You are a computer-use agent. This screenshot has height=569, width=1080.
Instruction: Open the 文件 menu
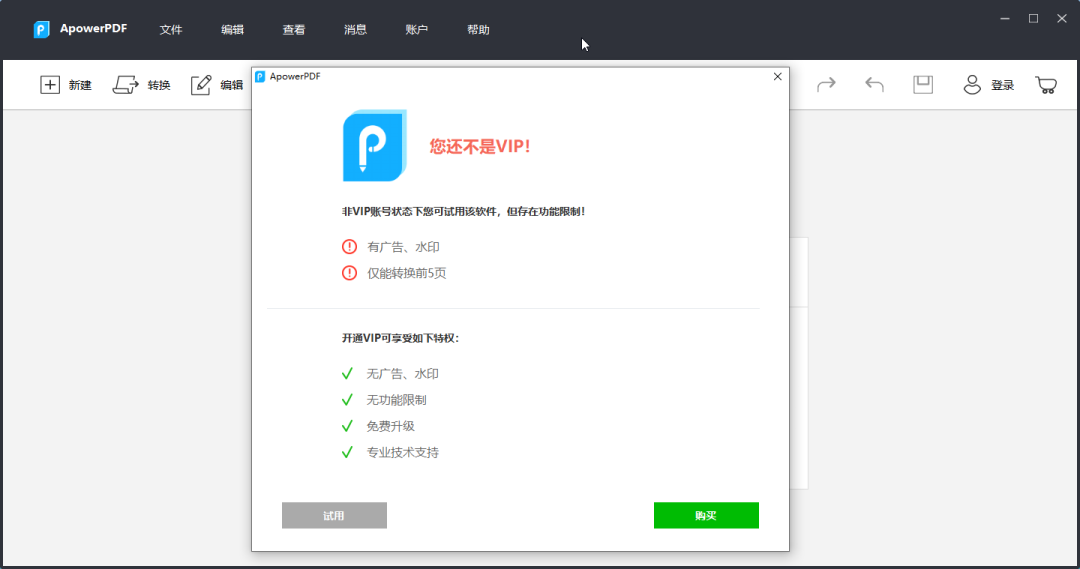click(x=171, y=30)
